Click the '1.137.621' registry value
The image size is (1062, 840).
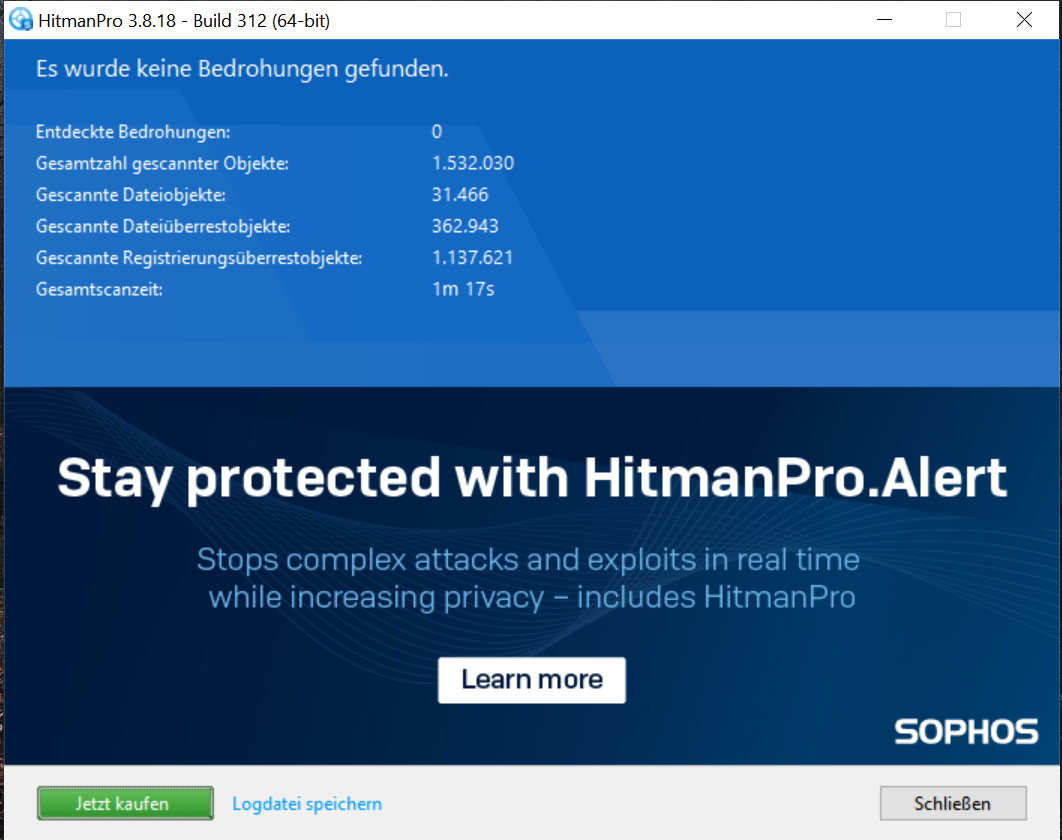point(472,258)
